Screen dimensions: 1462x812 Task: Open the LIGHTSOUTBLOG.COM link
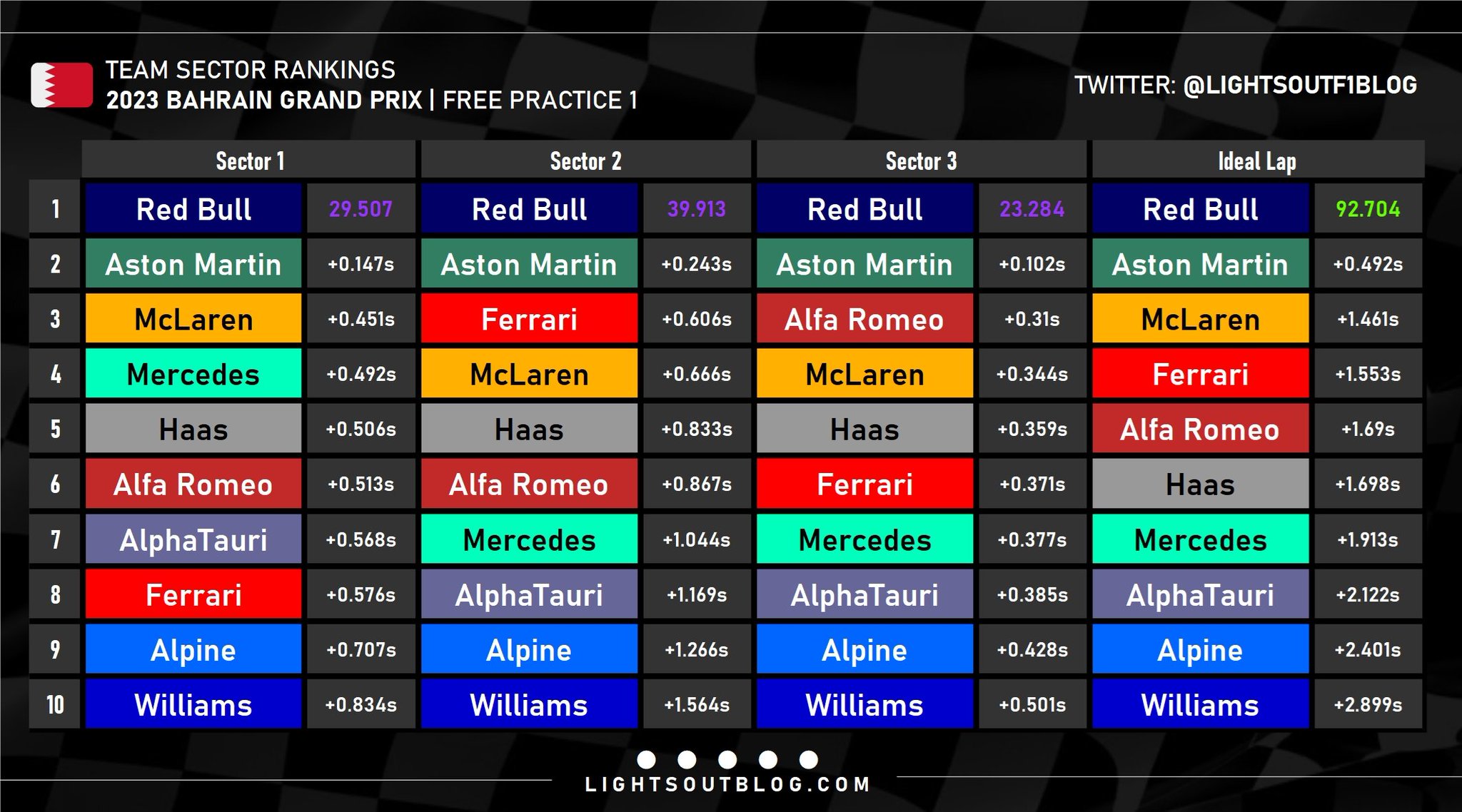coord(727,785)
